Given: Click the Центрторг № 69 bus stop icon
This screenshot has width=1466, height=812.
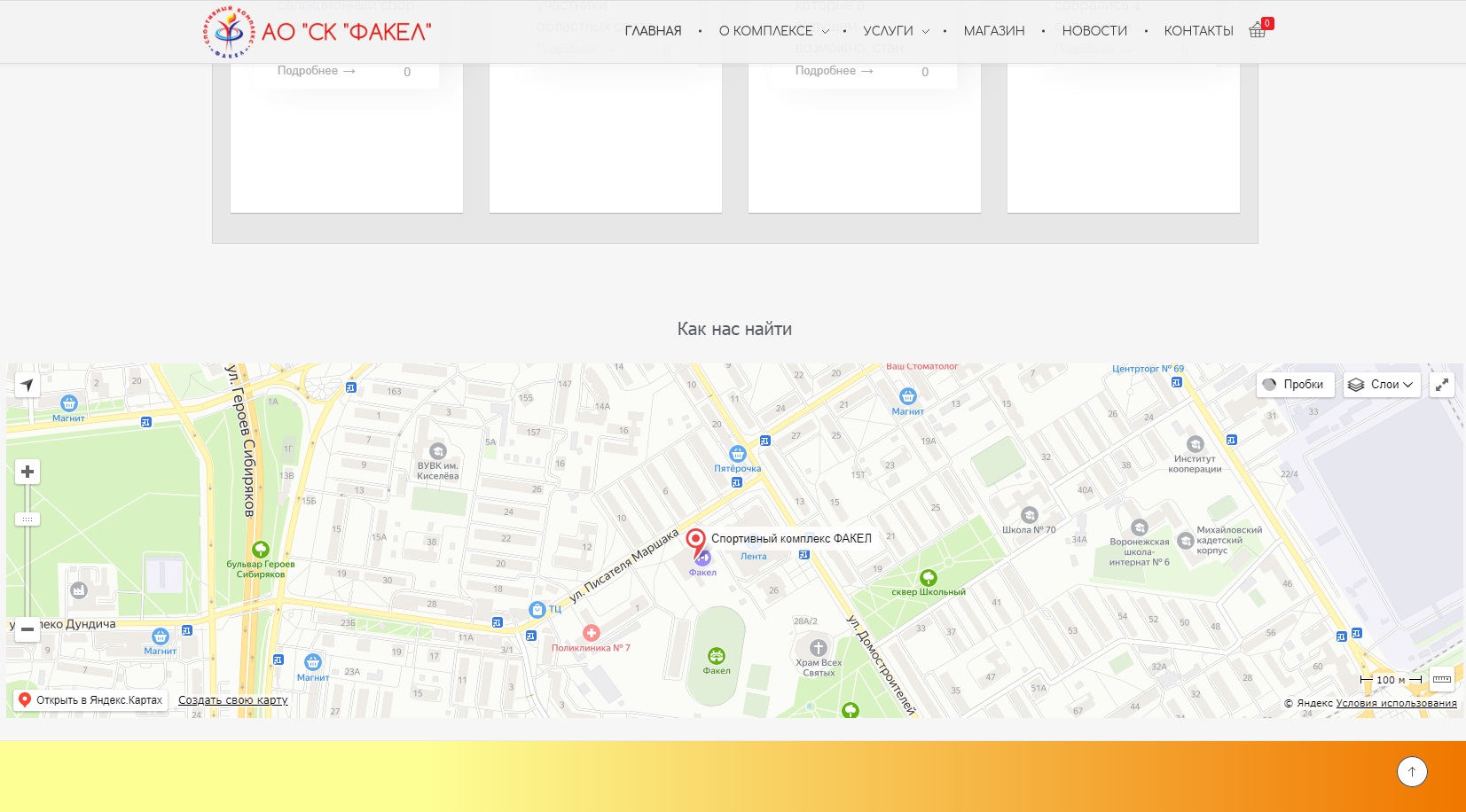Looking at the screenshot, I should pyautogui.click(x=1177, y=383).
